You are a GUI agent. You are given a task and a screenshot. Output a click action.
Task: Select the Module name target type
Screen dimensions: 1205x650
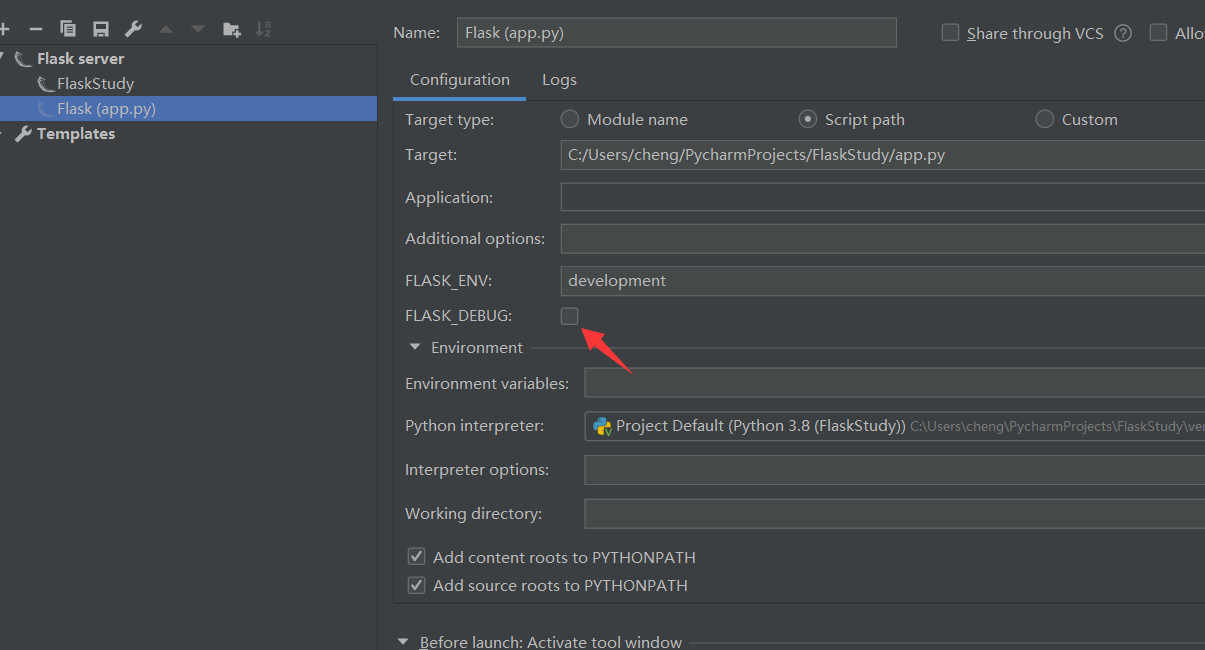pos(569,118)
